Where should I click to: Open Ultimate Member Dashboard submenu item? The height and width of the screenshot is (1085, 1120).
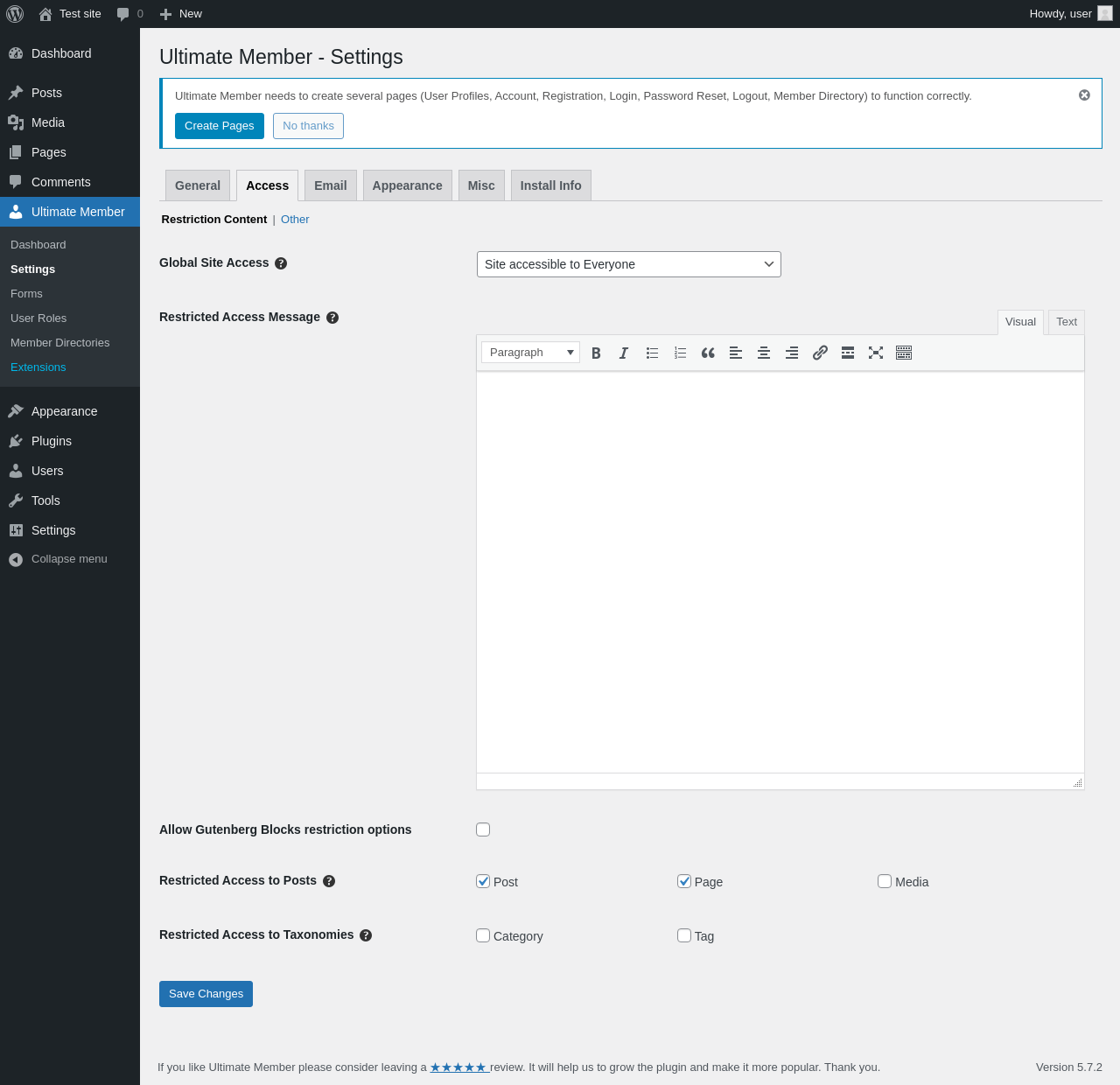click(x=70, y=245)
